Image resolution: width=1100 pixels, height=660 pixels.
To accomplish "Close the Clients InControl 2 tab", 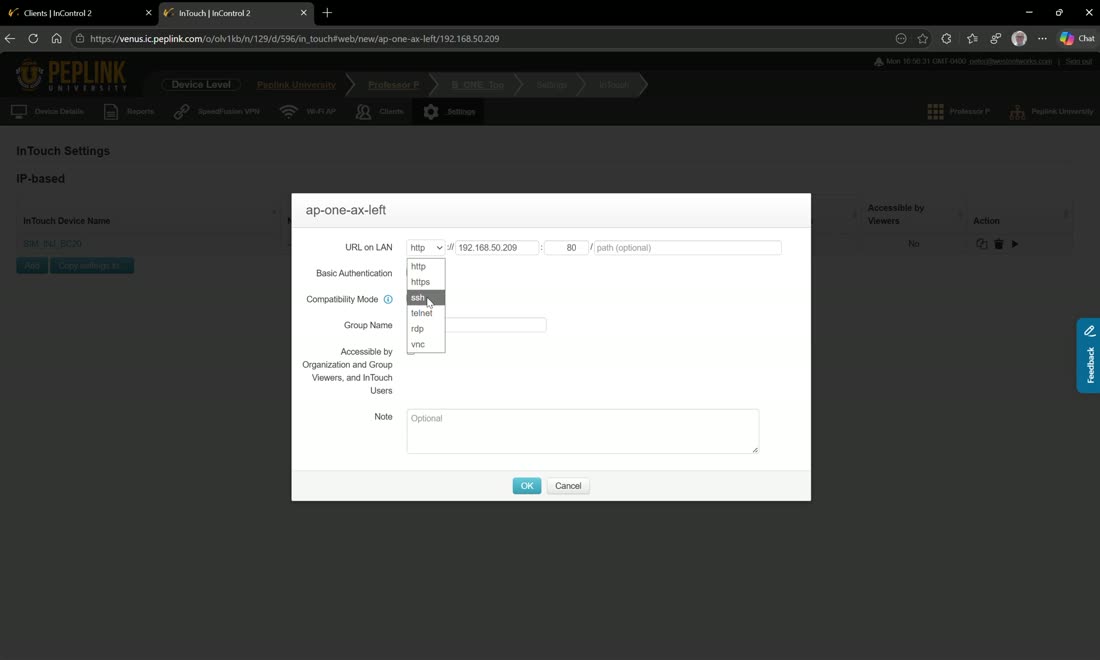I will tap(148, 13).
